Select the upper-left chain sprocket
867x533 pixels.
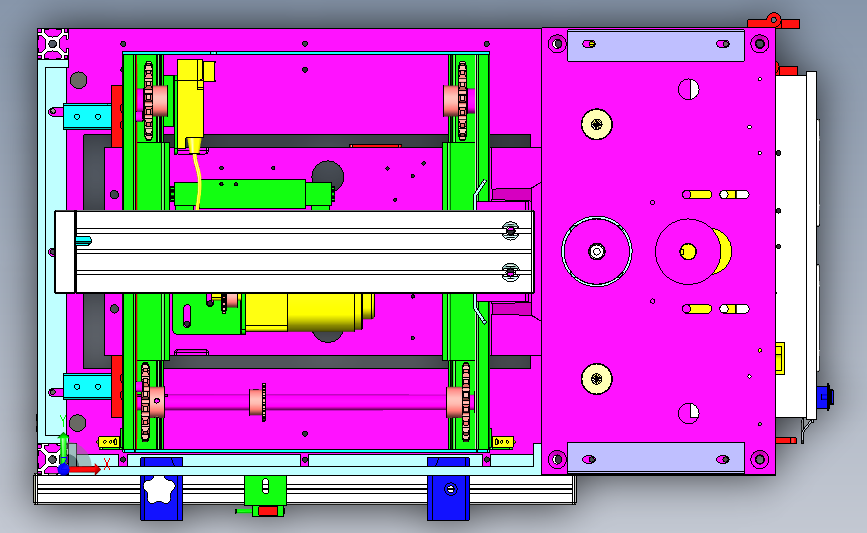tap(148, 101)
